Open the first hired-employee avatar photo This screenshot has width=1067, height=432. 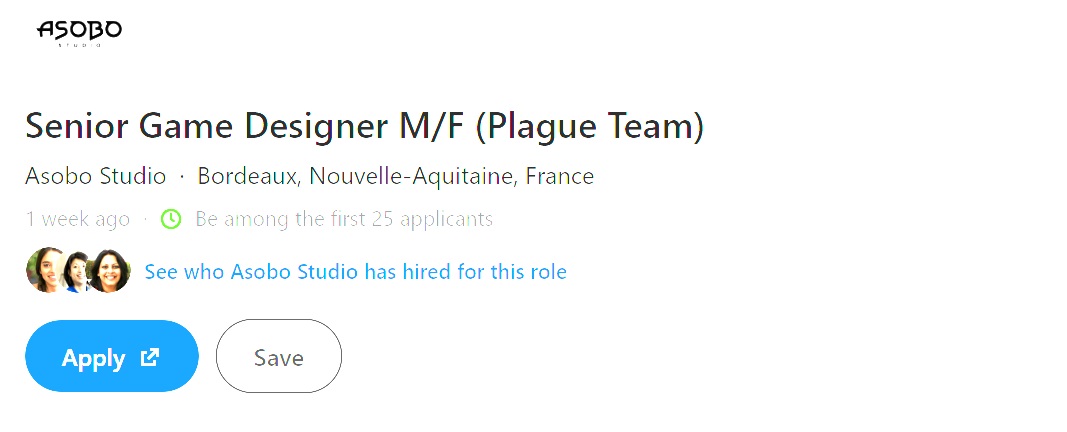coord(43,270)
